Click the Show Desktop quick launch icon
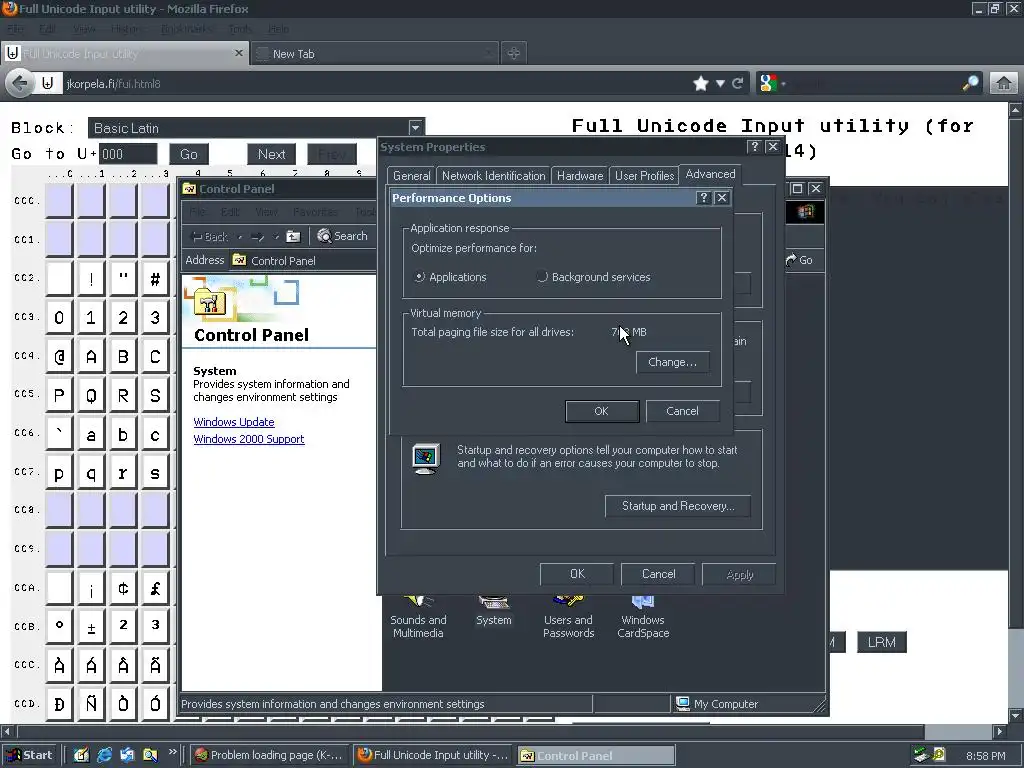Image resolution: width=1024 pixels, height=768 pixels. pos(81,755)
